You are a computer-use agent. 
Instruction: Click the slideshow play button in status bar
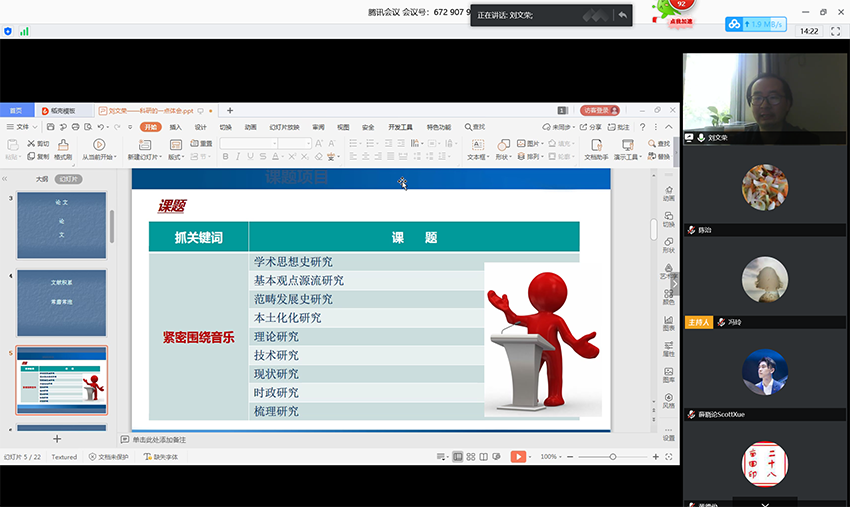tap(518, 456)
